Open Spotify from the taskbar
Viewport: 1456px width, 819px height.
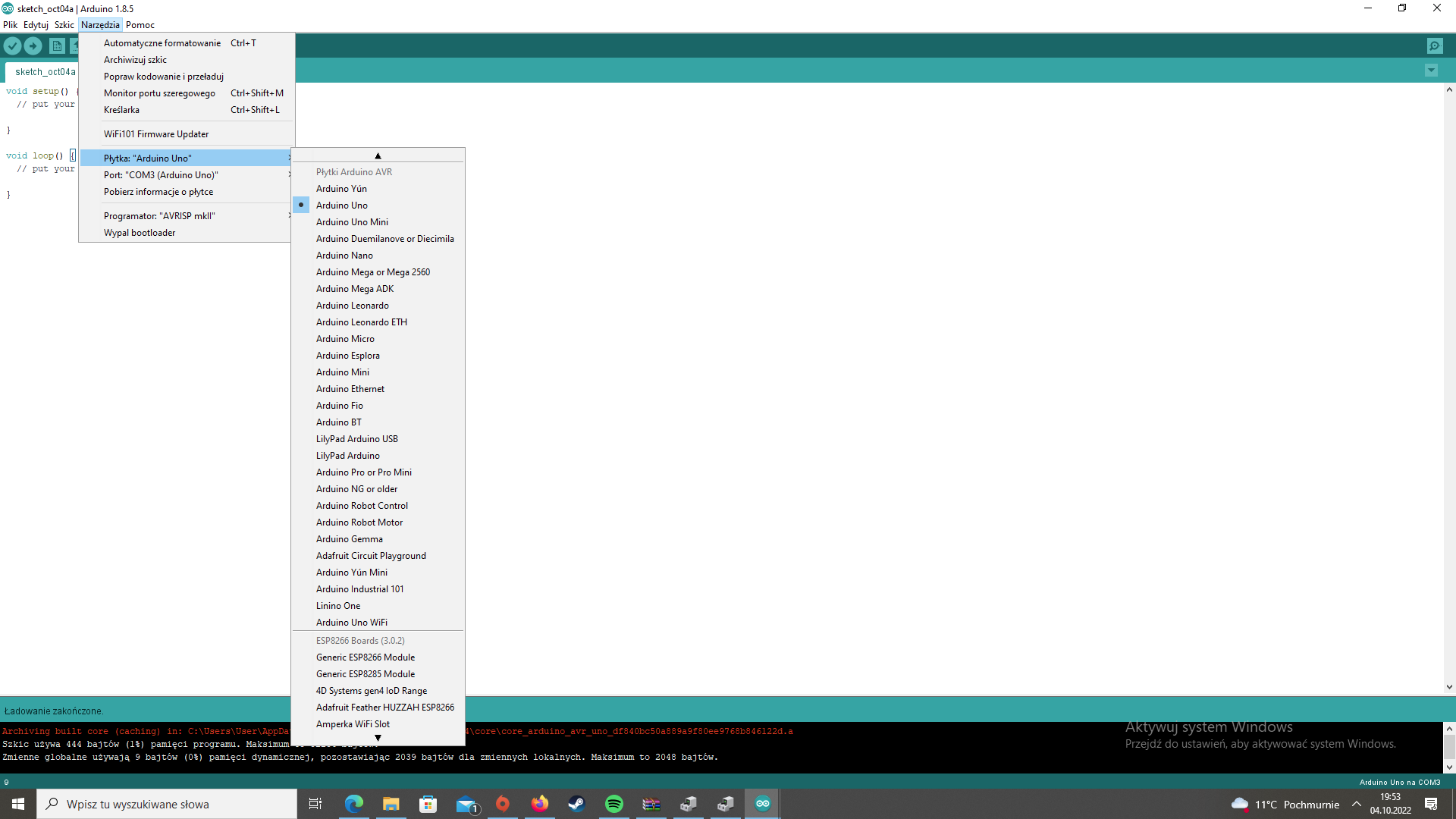614,804
